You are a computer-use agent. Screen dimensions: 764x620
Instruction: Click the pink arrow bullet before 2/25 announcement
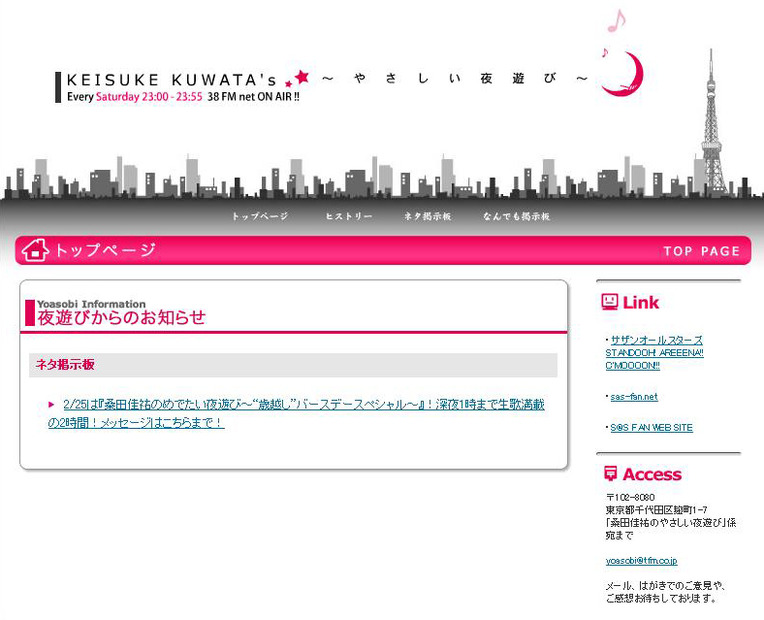(x=52, y=404)
